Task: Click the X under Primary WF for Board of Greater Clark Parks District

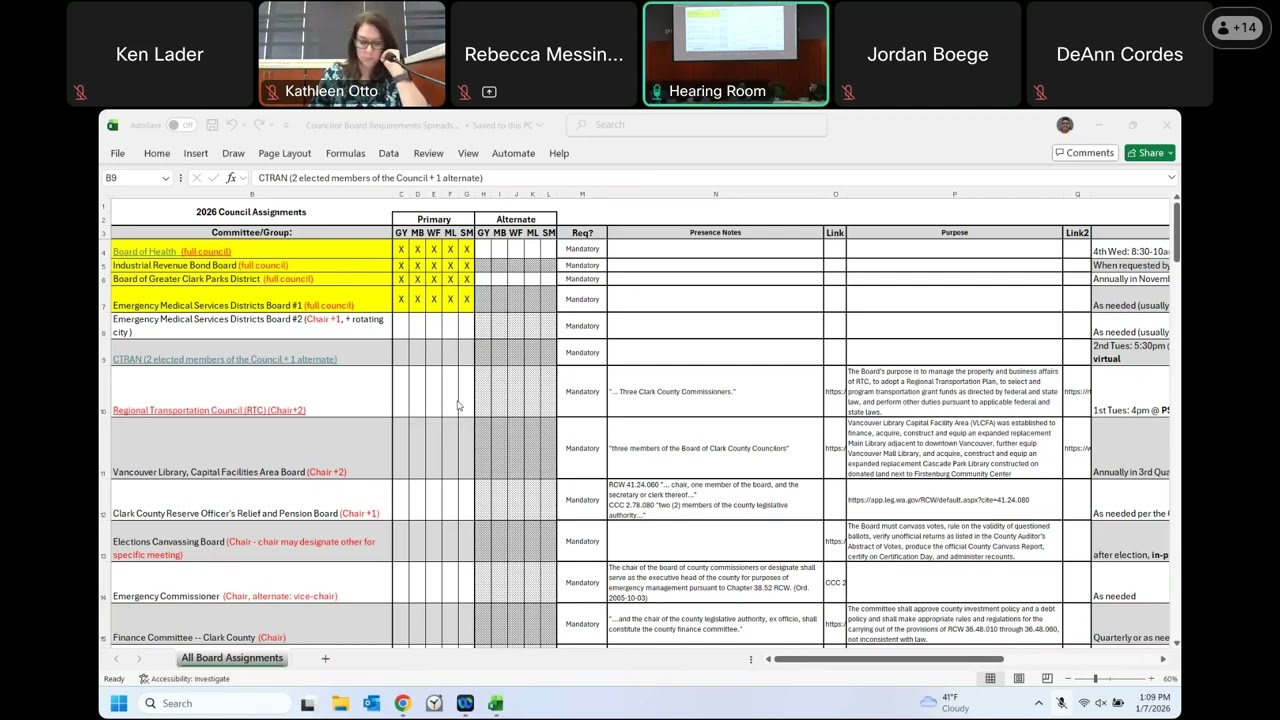Action: pyautogui.click(x=433, y=279)
